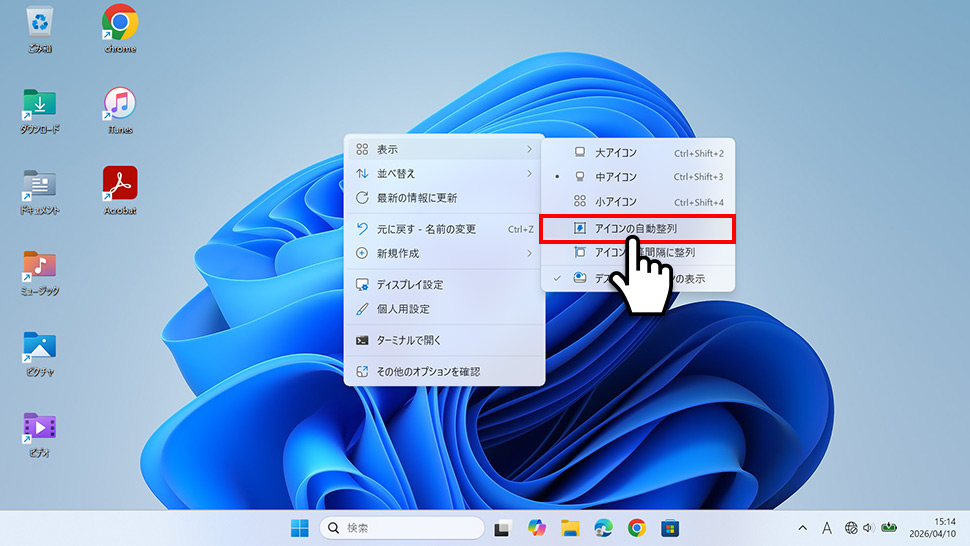Open Microsoft Store from the taskbar

(670, 528)
